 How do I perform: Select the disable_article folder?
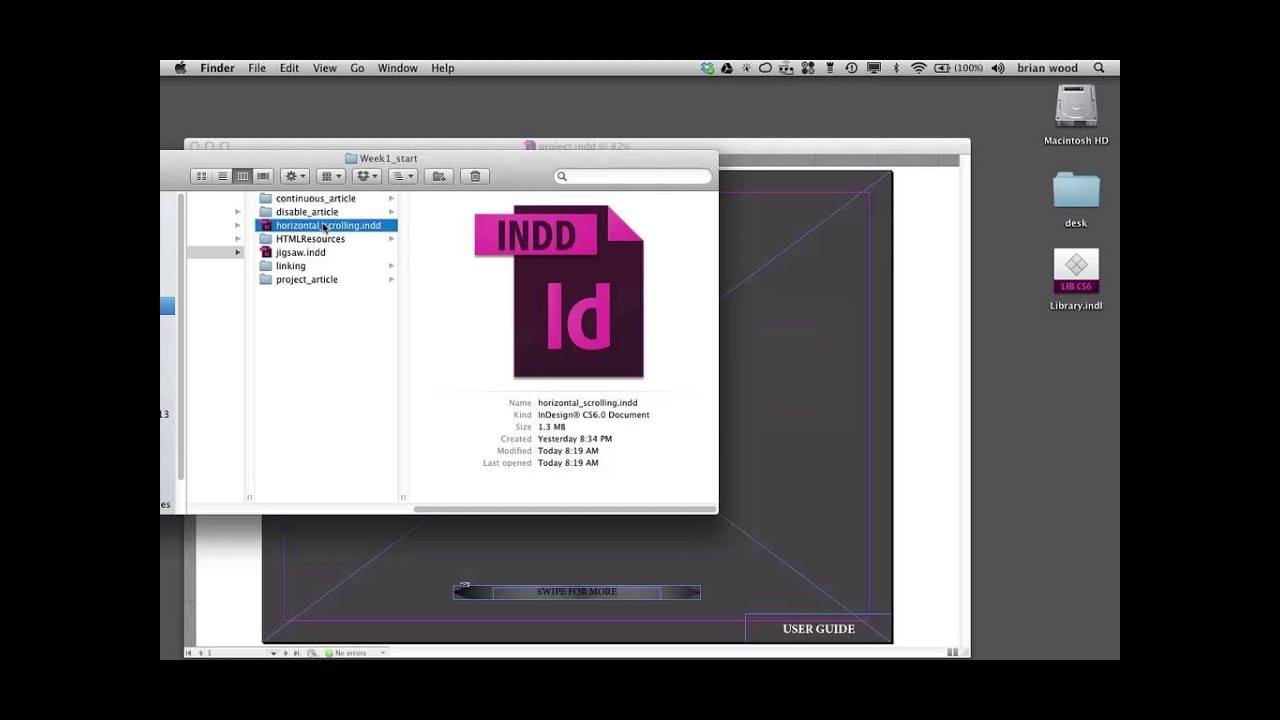326,212
